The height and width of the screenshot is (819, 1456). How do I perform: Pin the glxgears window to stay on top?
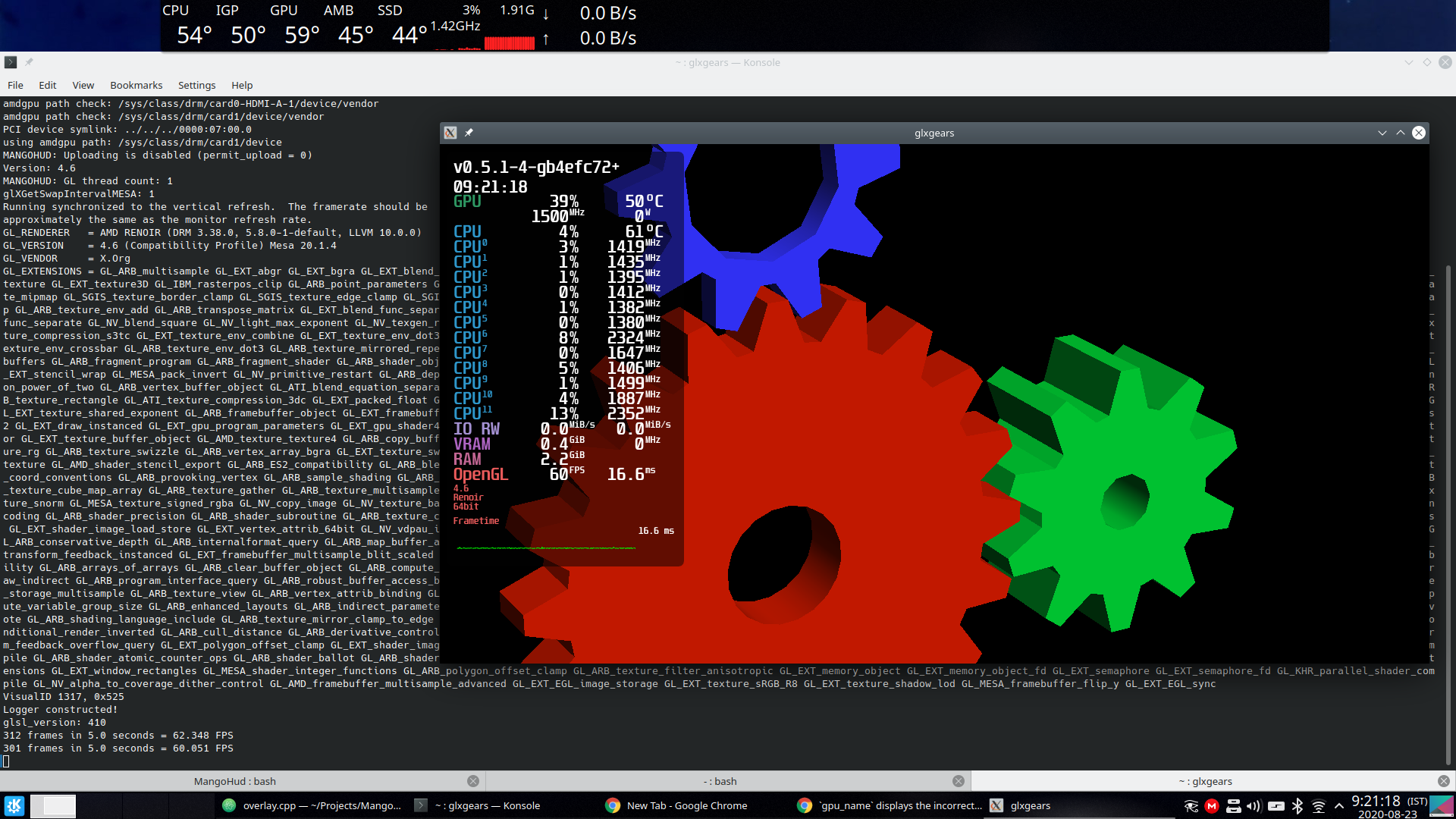coord(469,132)
